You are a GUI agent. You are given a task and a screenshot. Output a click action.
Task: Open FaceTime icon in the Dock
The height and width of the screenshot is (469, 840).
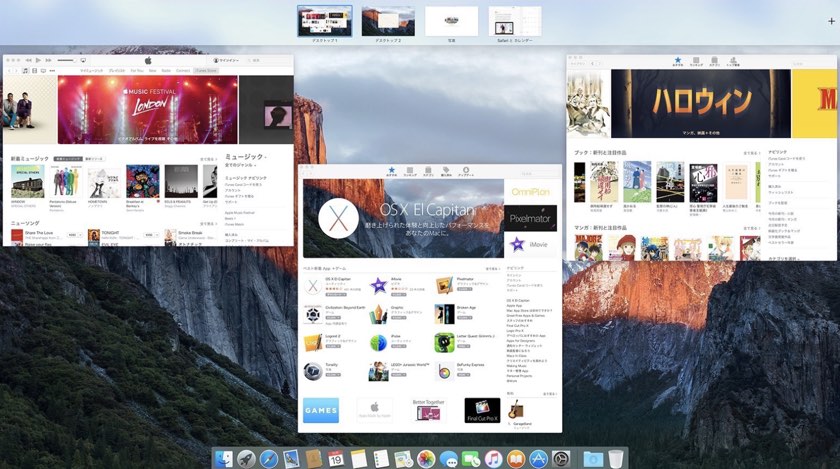point(471,459)
